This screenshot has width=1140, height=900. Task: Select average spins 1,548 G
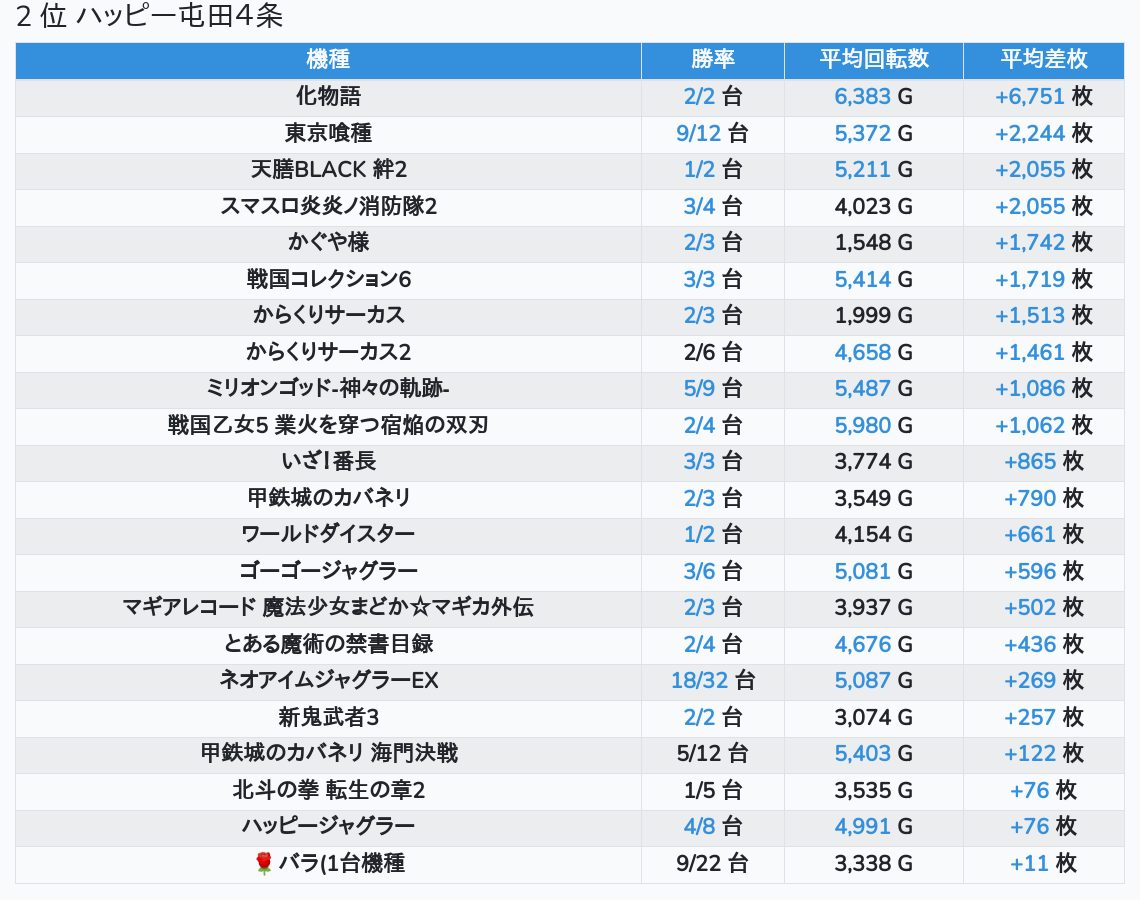874,243
